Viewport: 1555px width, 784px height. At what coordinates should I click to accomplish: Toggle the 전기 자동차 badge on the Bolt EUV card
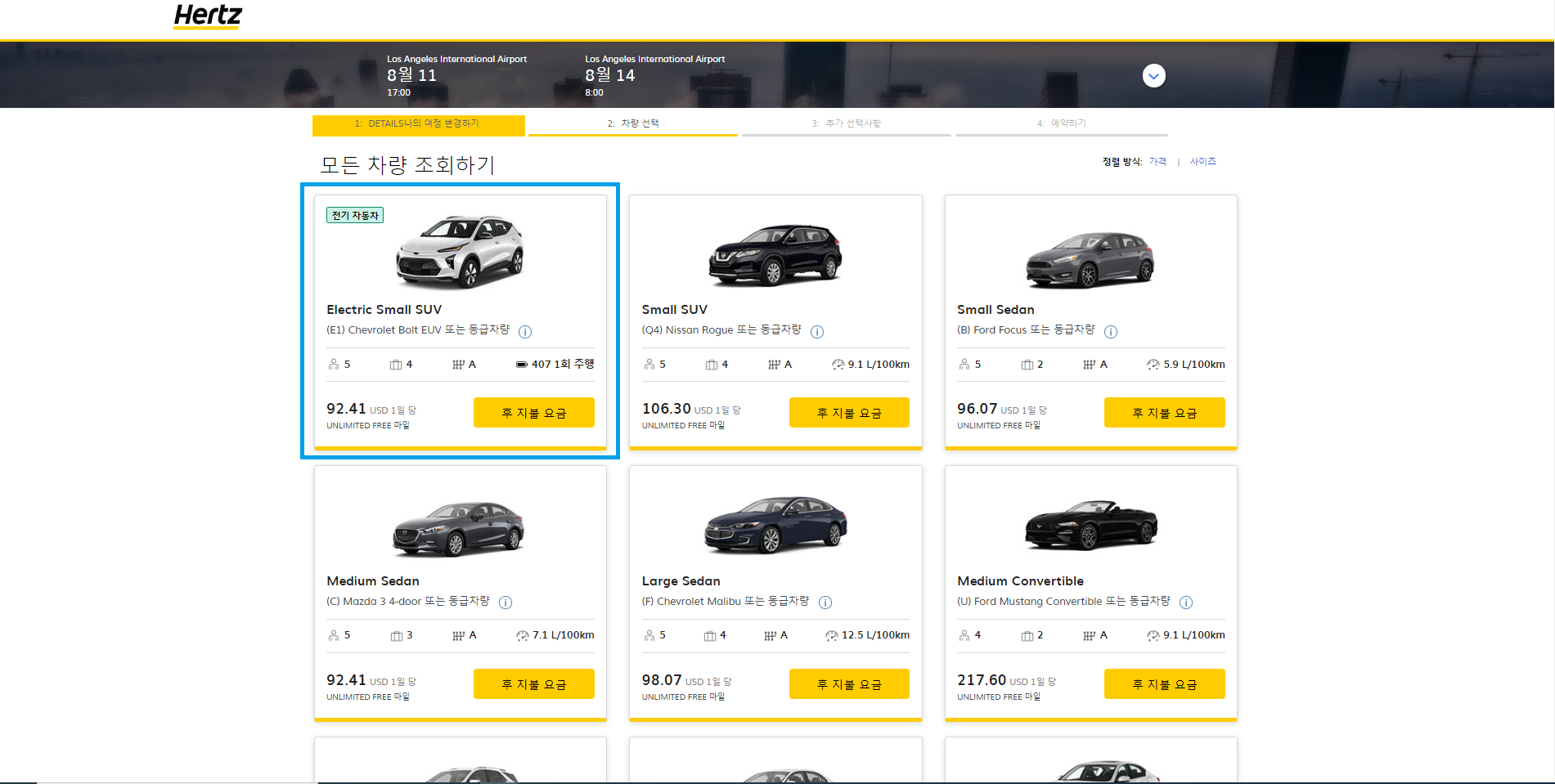pyautogui.click(x=354, y=215)
